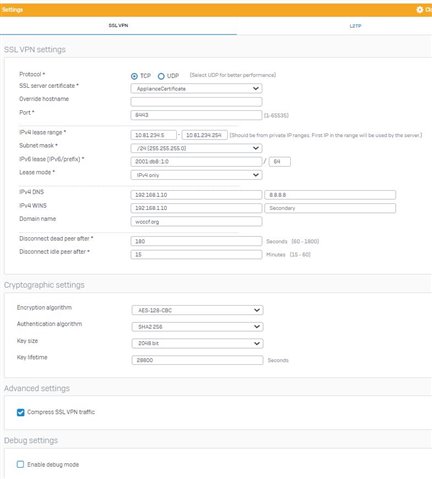
Task: Select the UDP protocol radio button
Action: [161, 76]
